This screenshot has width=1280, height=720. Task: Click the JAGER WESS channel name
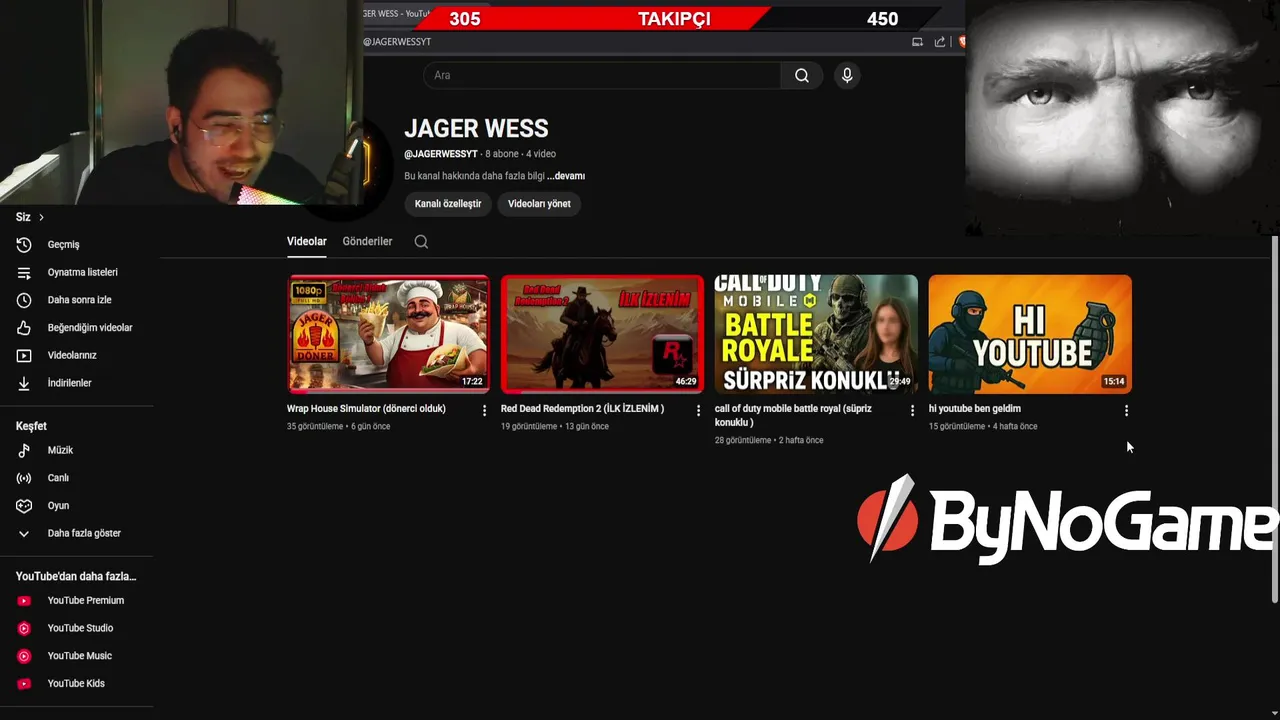point(476,129)
